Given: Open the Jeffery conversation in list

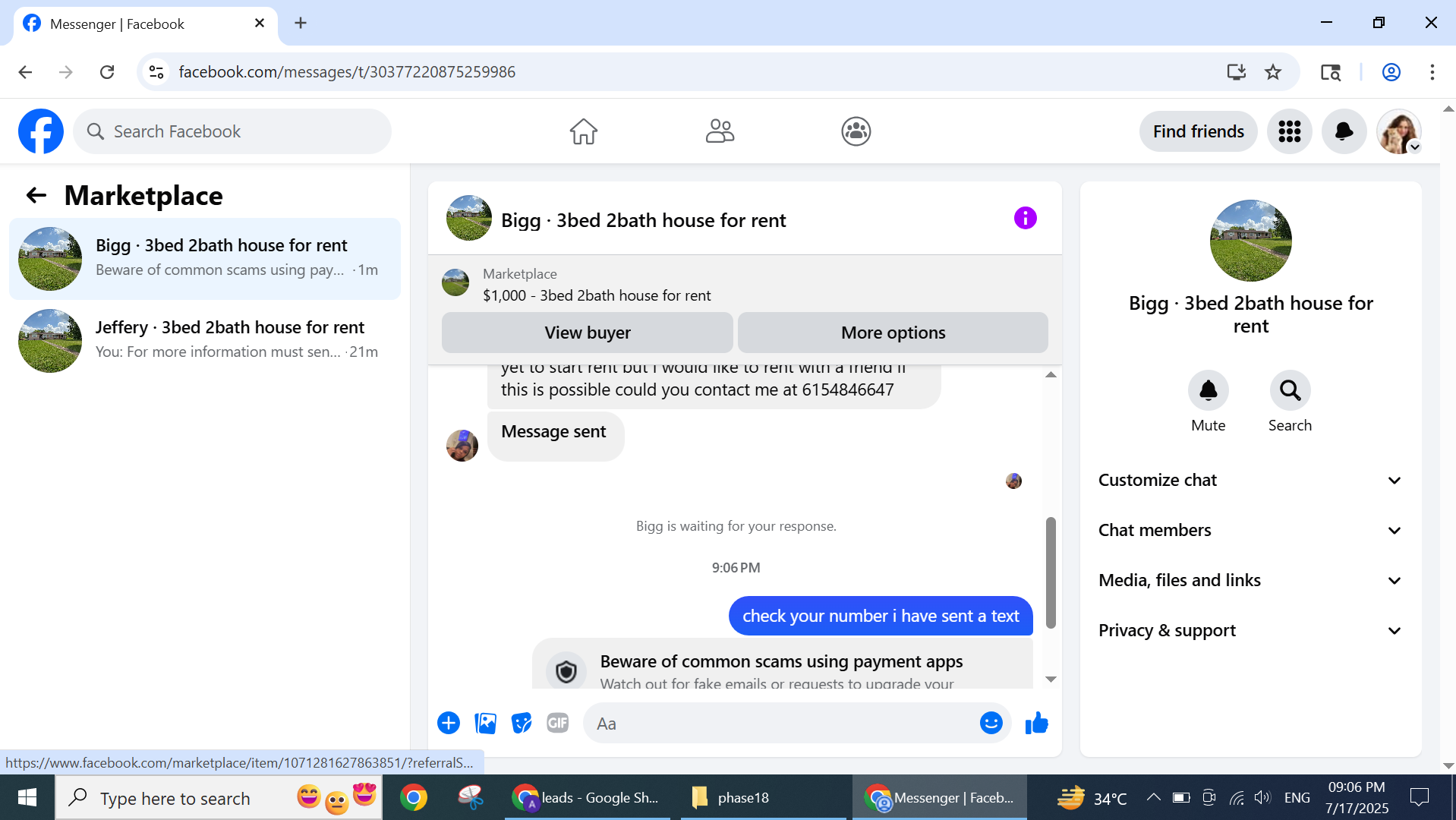Looking at the screenshot, I should (x=205, y=341).
